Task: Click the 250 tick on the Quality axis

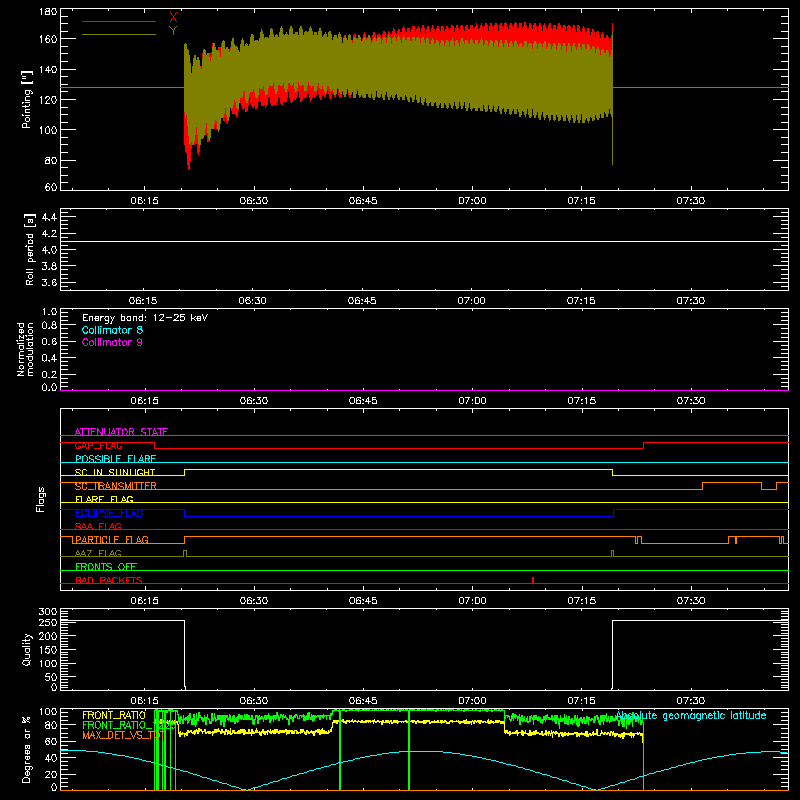Action: tap(48, 622)
